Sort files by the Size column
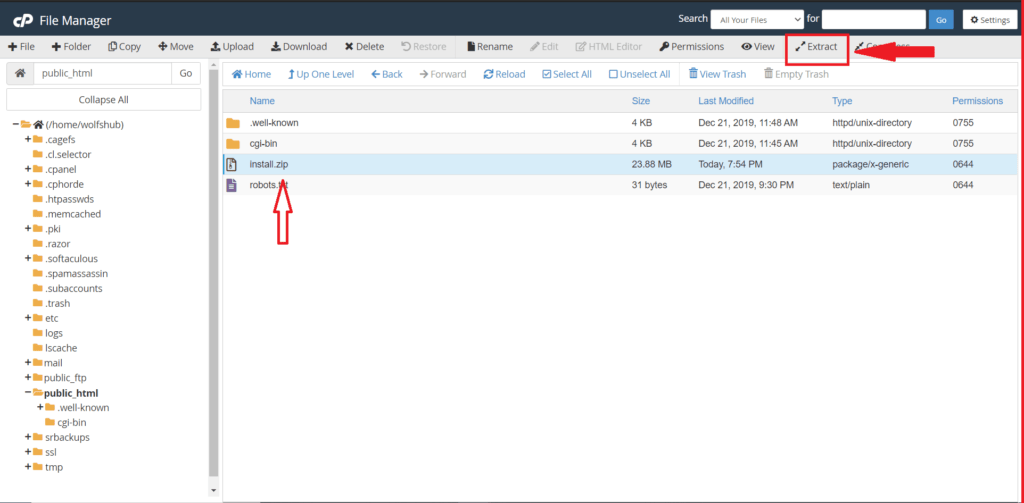Image resolution: width=1024 pixels, height=503 pixels. (x=641, y=101)
